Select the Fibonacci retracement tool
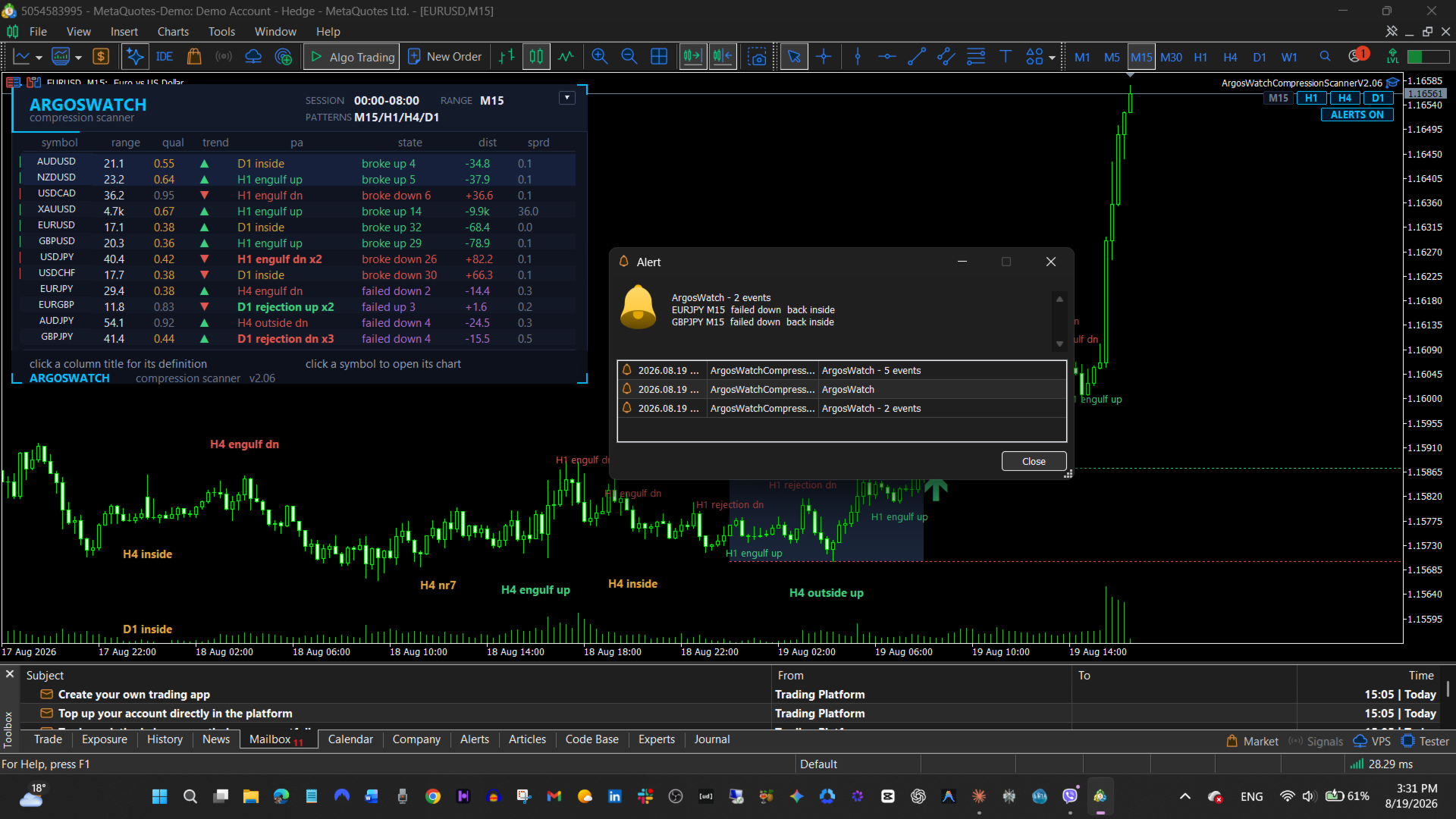The image size is (1456, 819). (976, 57)
